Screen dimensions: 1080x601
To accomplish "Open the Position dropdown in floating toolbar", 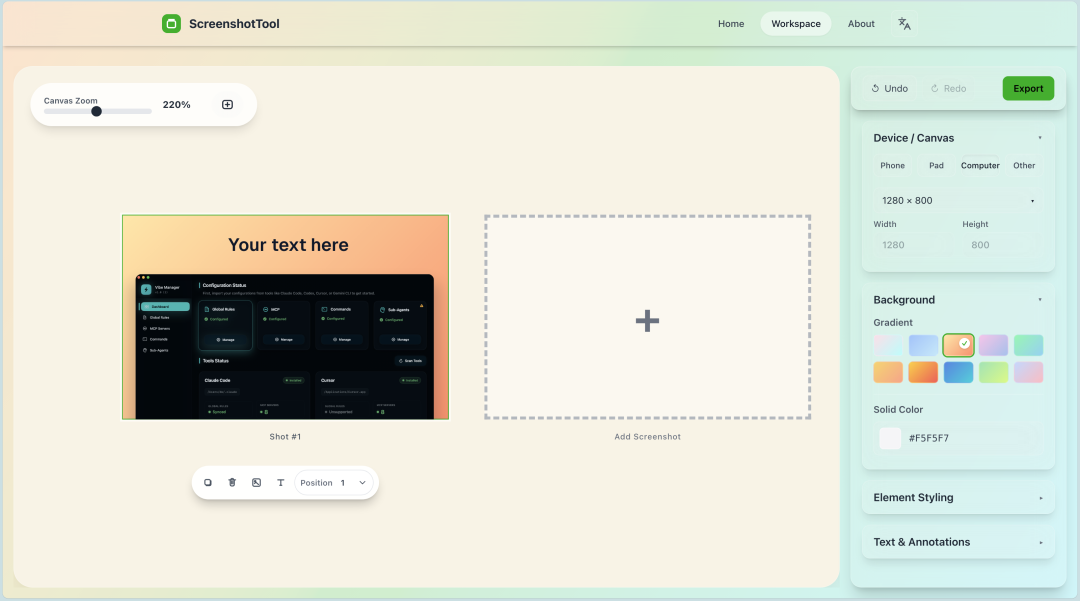I will click(x=335, y=483).
